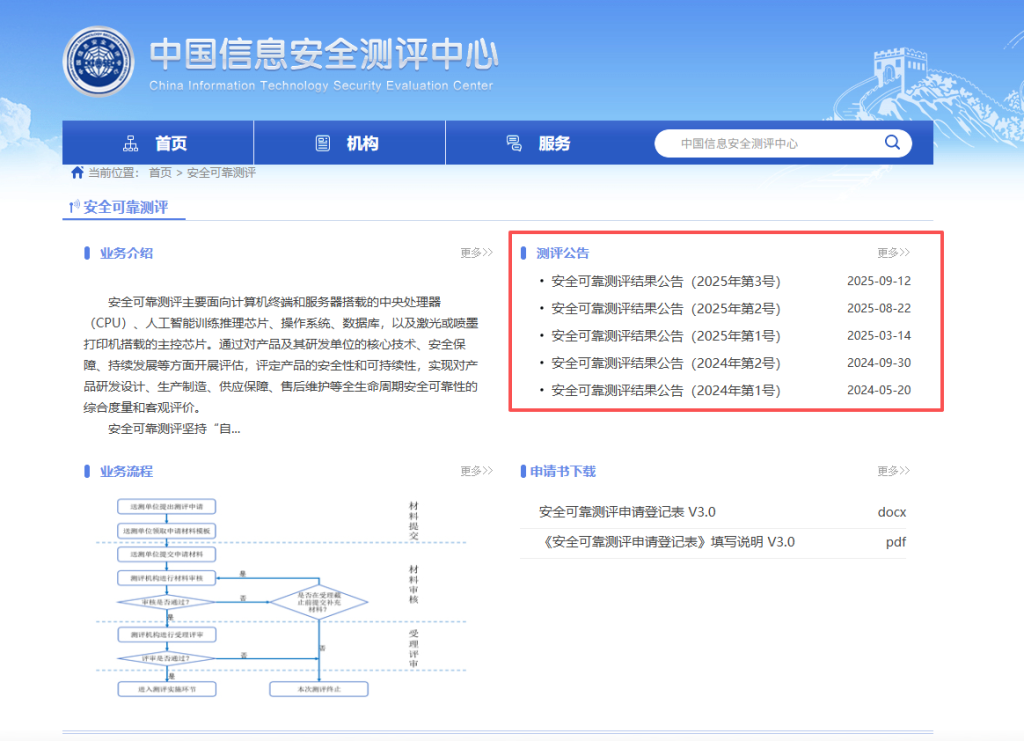The width and height of the screenshot is (1024, 741).
Task: Open the 机构 navigation tab
Action: pyautogui.click(x=362, y=143)
